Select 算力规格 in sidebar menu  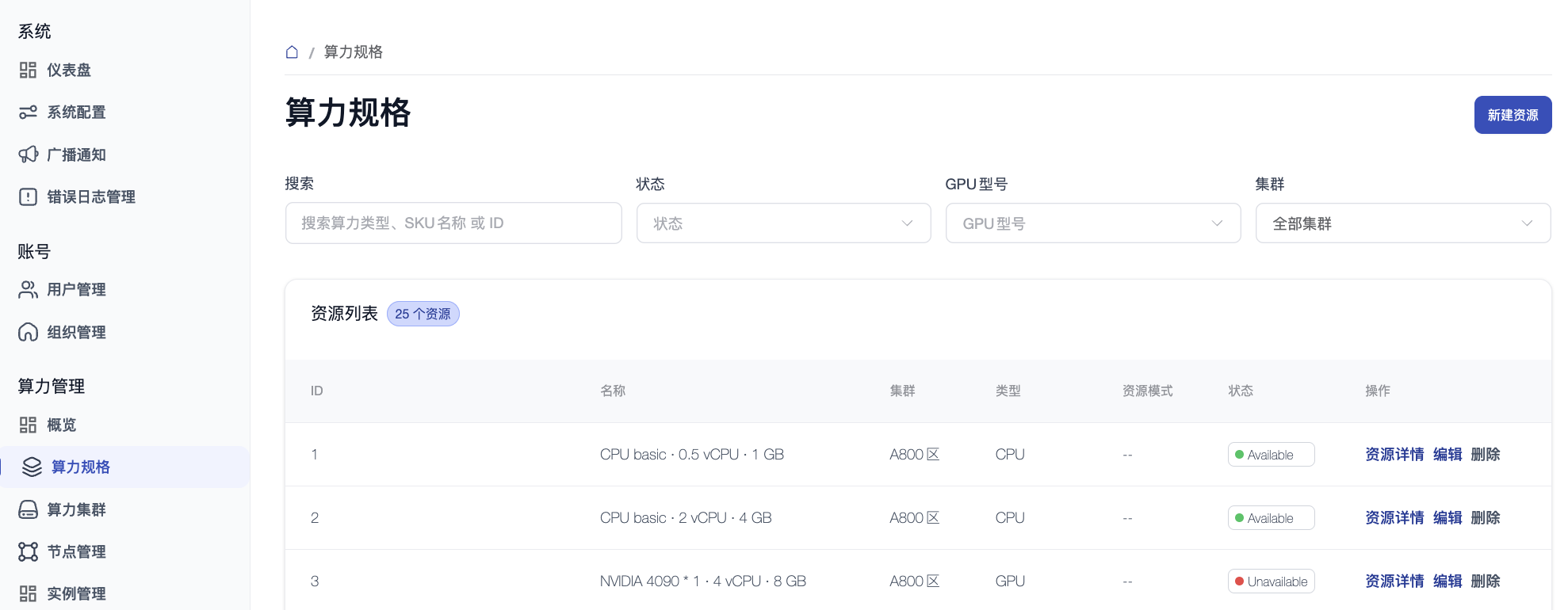pyautogui.click(x=80, y=467)
